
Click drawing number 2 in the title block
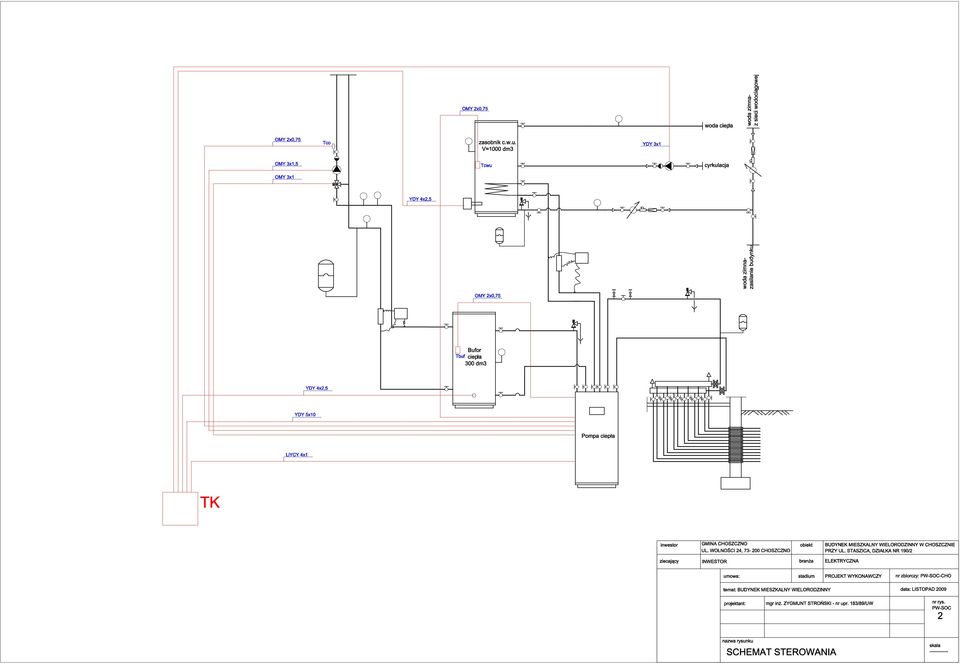[x=940, y=617]
